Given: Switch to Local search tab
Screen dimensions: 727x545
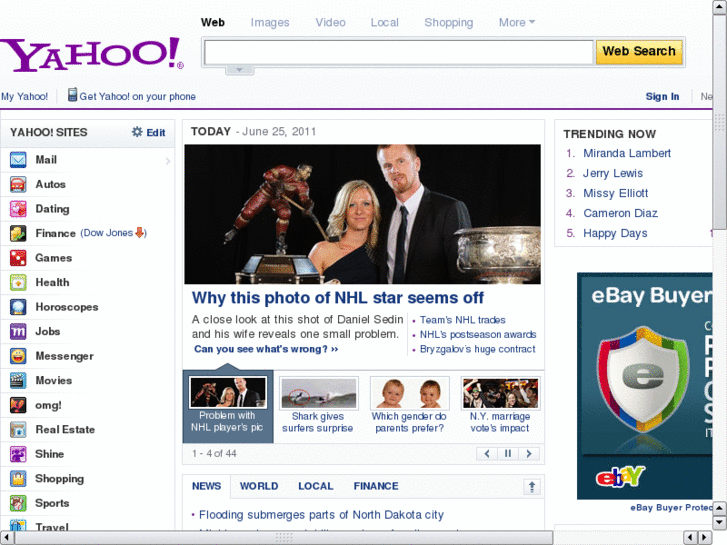Looking at the screenshot, I should click(385, 22).
